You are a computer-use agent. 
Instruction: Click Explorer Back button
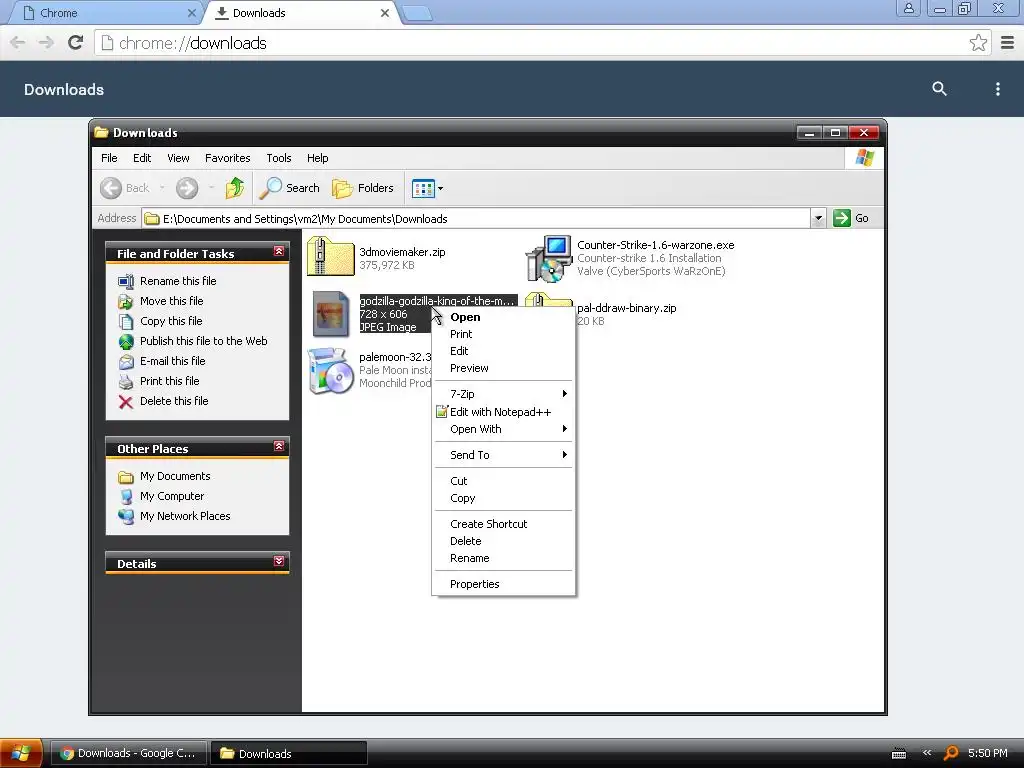tap(125, 188)
